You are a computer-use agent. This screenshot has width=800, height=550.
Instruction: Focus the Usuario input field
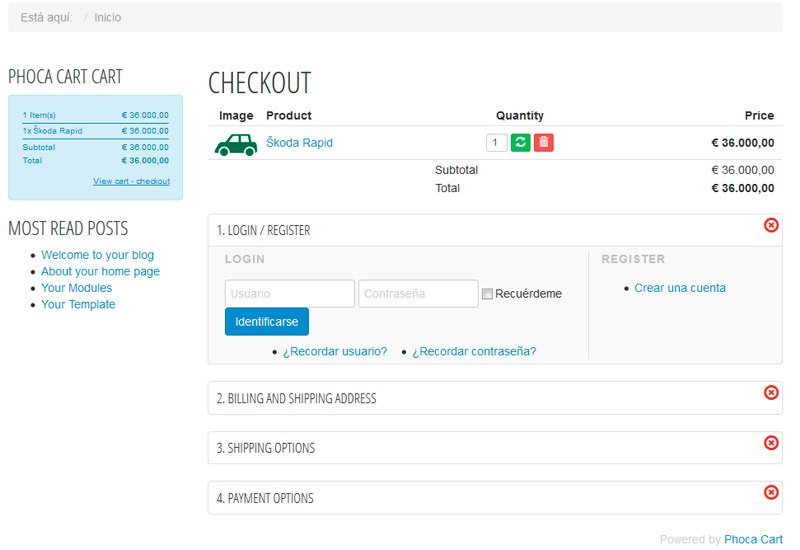pos(290,293)
